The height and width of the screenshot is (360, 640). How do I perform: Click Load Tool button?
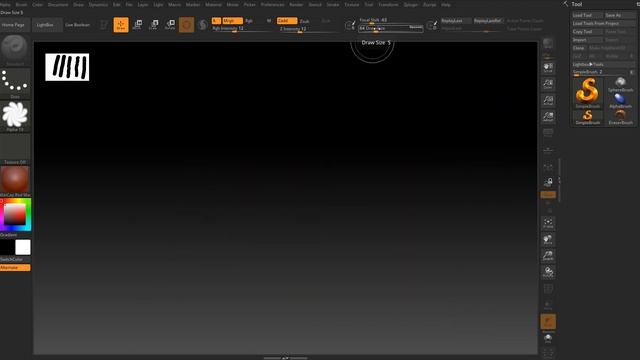(x=587, y=16)
